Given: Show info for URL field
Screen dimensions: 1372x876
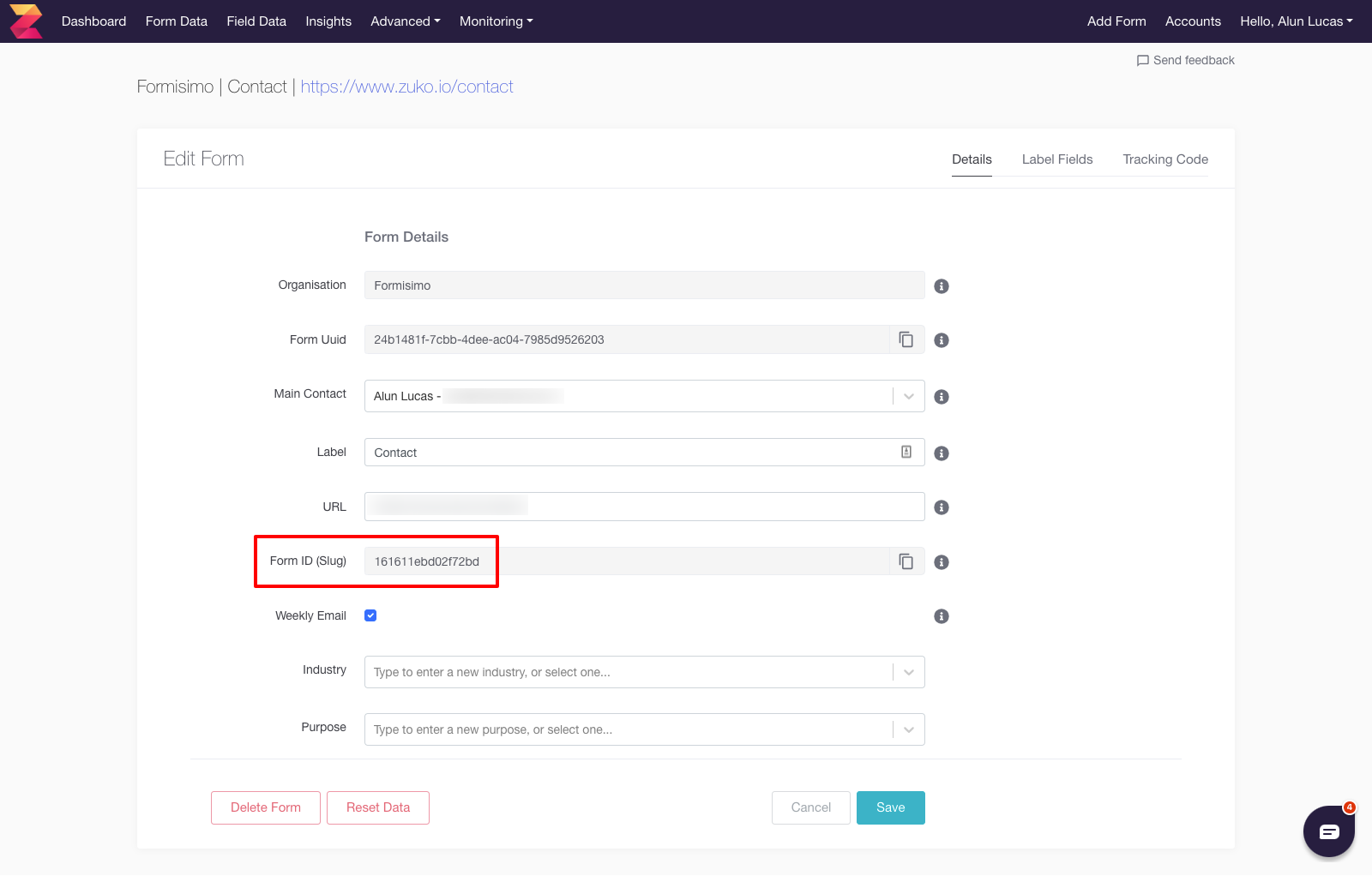Looking at the screenshot, I should pyautogui.click(x=942, y=507).
